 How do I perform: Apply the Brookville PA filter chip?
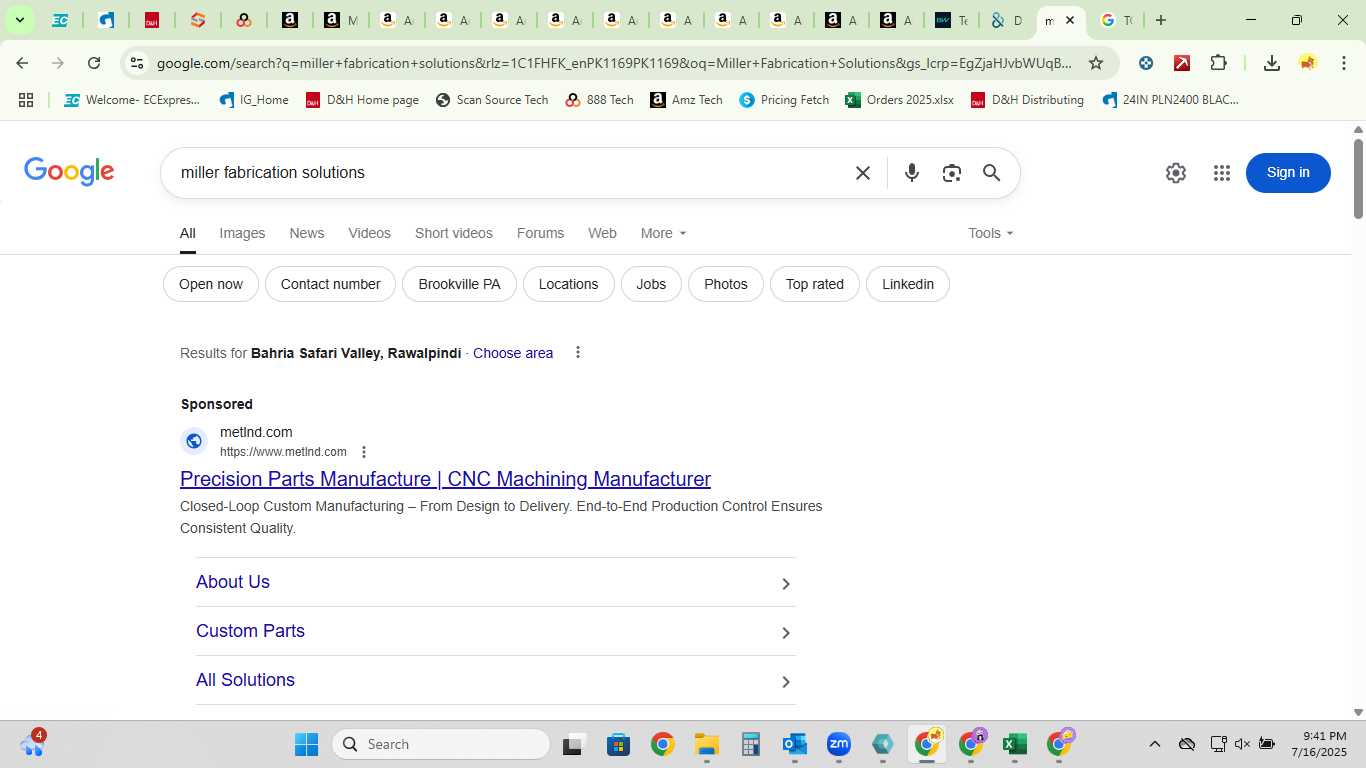(459, 284)
